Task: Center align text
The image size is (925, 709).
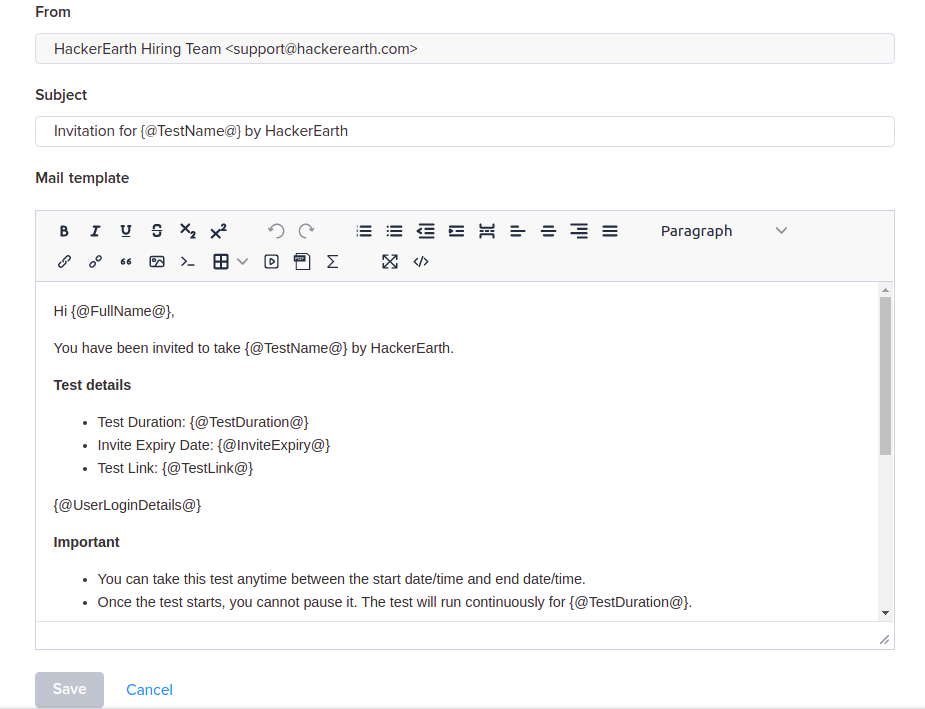Action: click(548, 231)
